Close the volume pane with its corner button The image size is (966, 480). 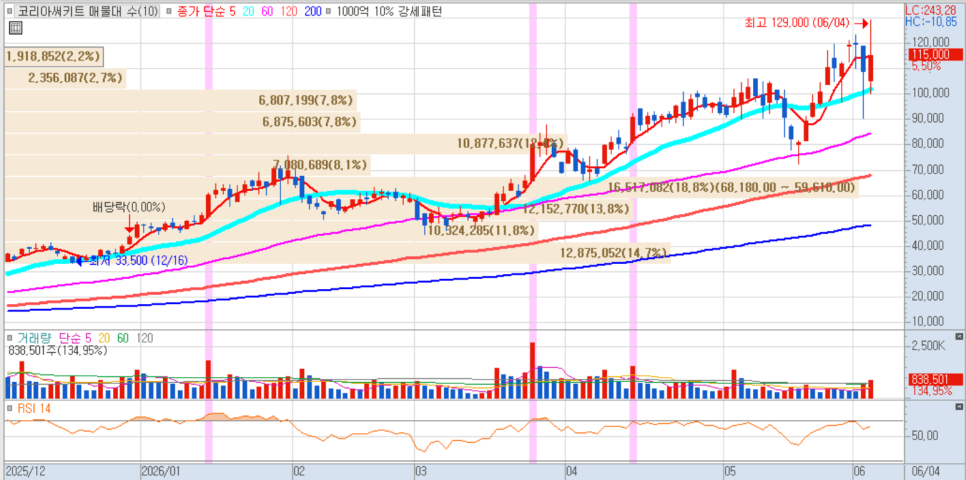pyautogui.click(x=959, y=336)
